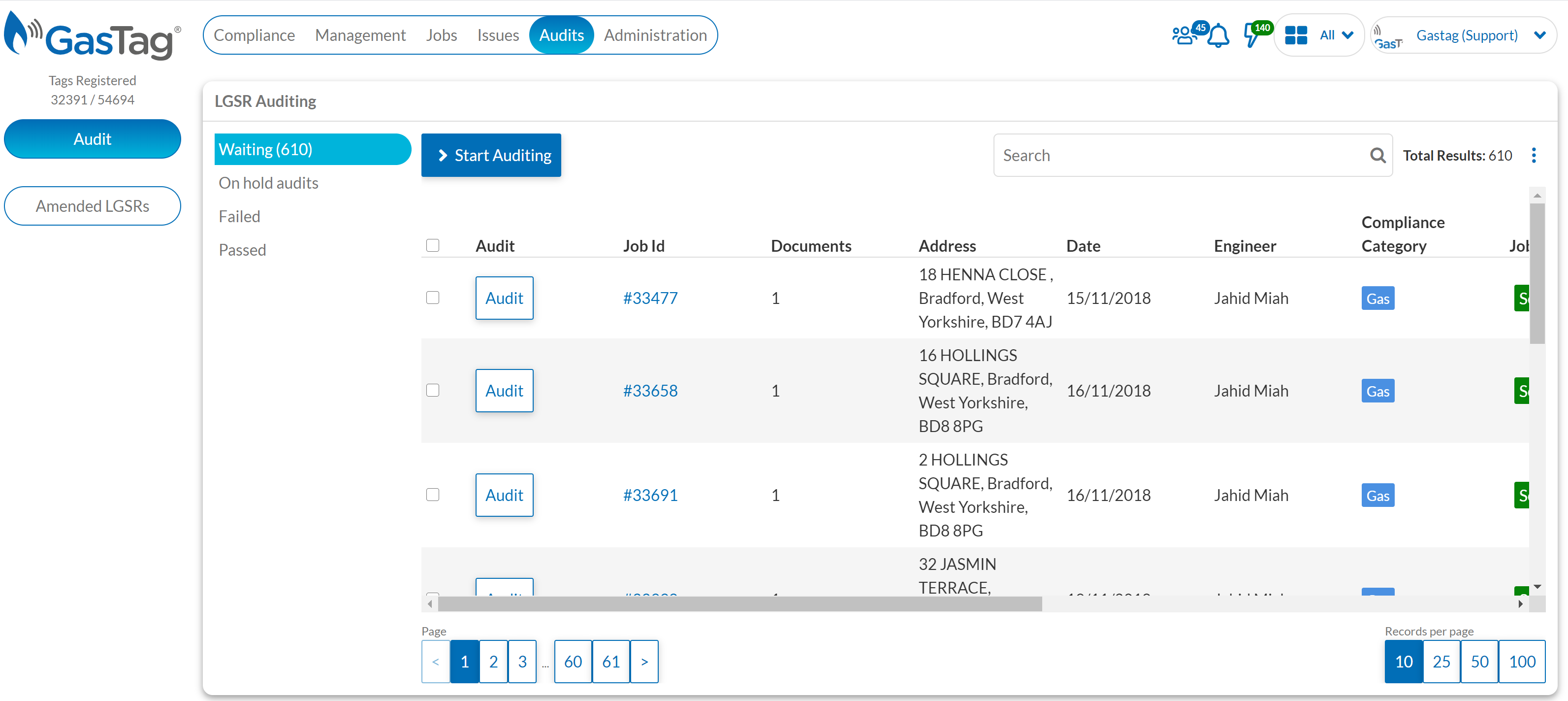Click the current page 1 button

464,662
